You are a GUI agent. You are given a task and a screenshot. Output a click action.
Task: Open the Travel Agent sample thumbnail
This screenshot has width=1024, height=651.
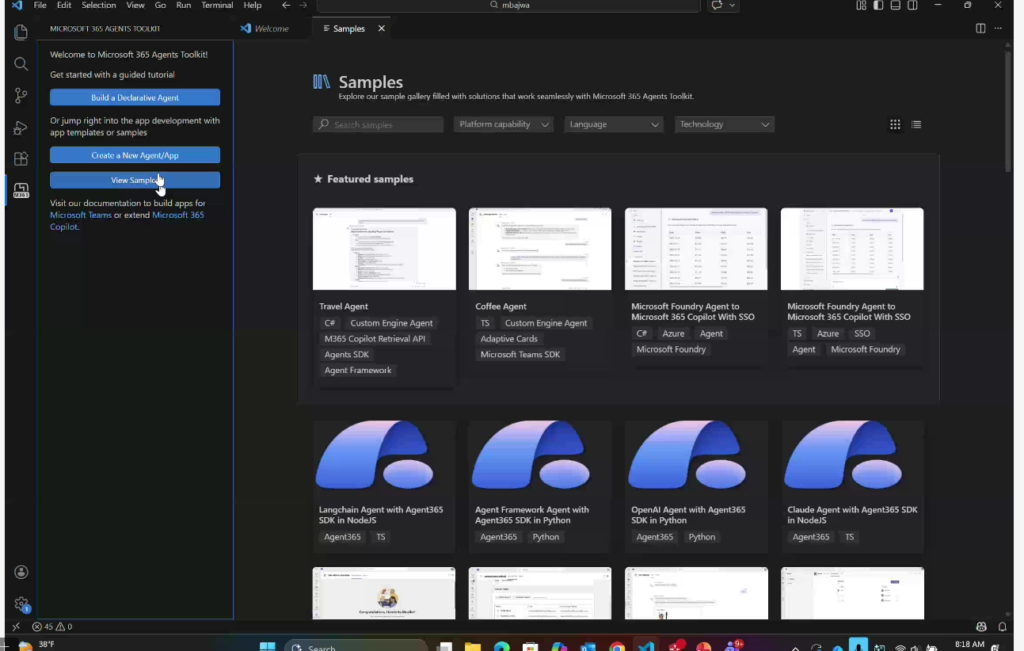(x=384, y=249)
